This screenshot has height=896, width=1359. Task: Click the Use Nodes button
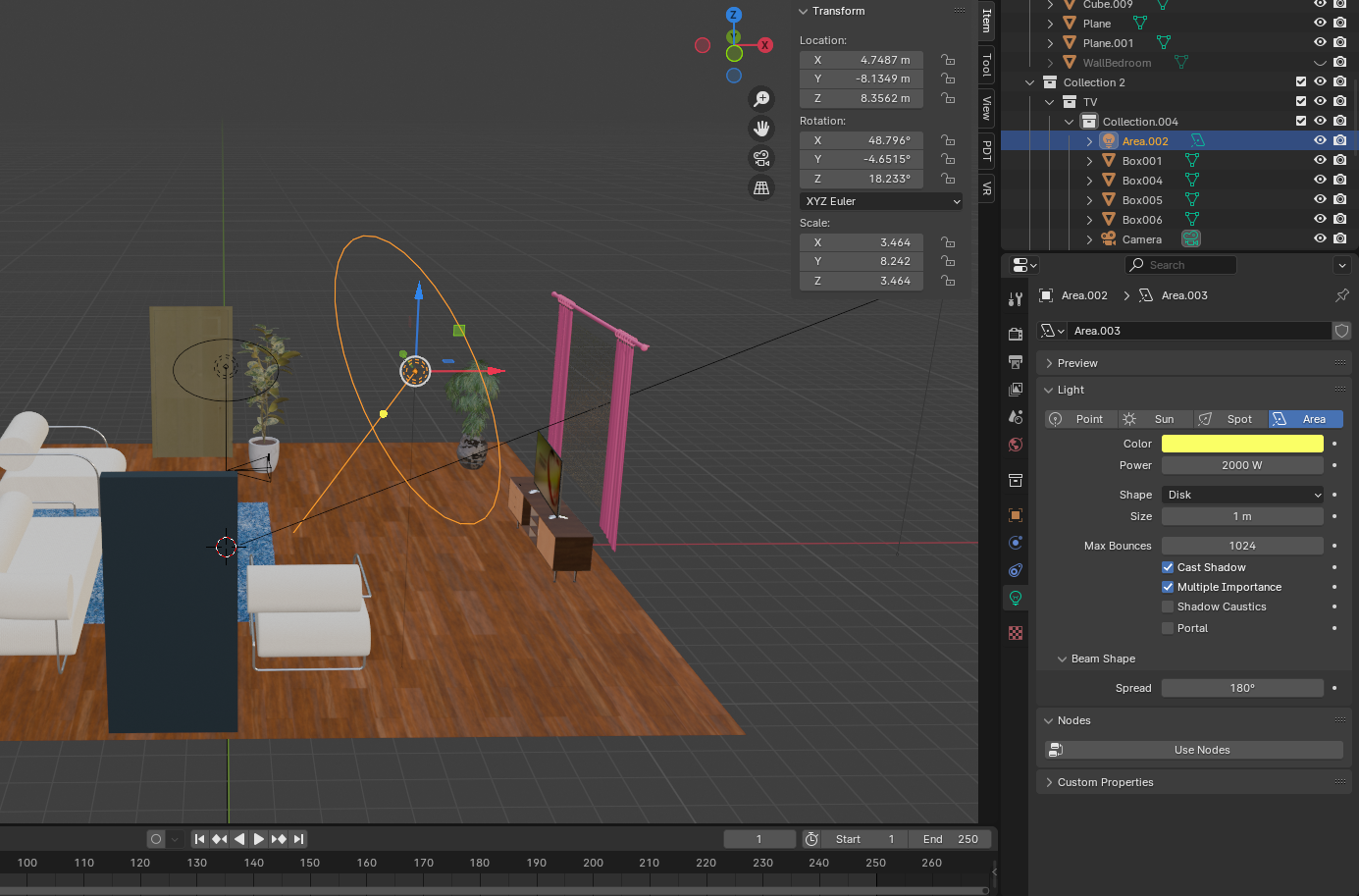[1201, 750]
